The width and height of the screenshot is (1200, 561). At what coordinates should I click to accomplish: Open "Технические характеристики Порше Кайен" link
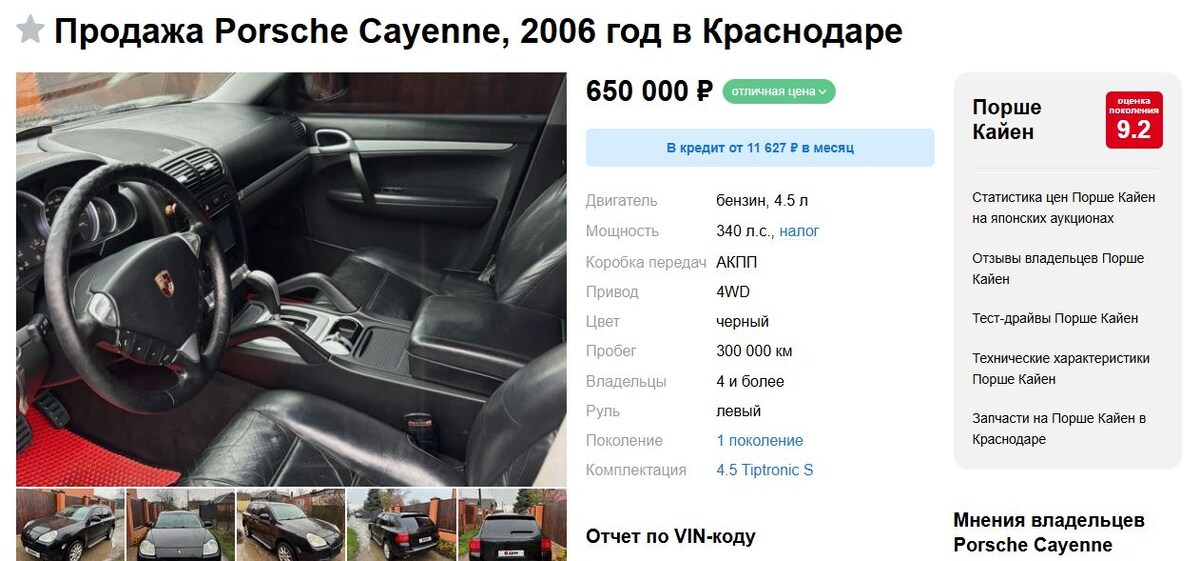[x=1061, y=369]
